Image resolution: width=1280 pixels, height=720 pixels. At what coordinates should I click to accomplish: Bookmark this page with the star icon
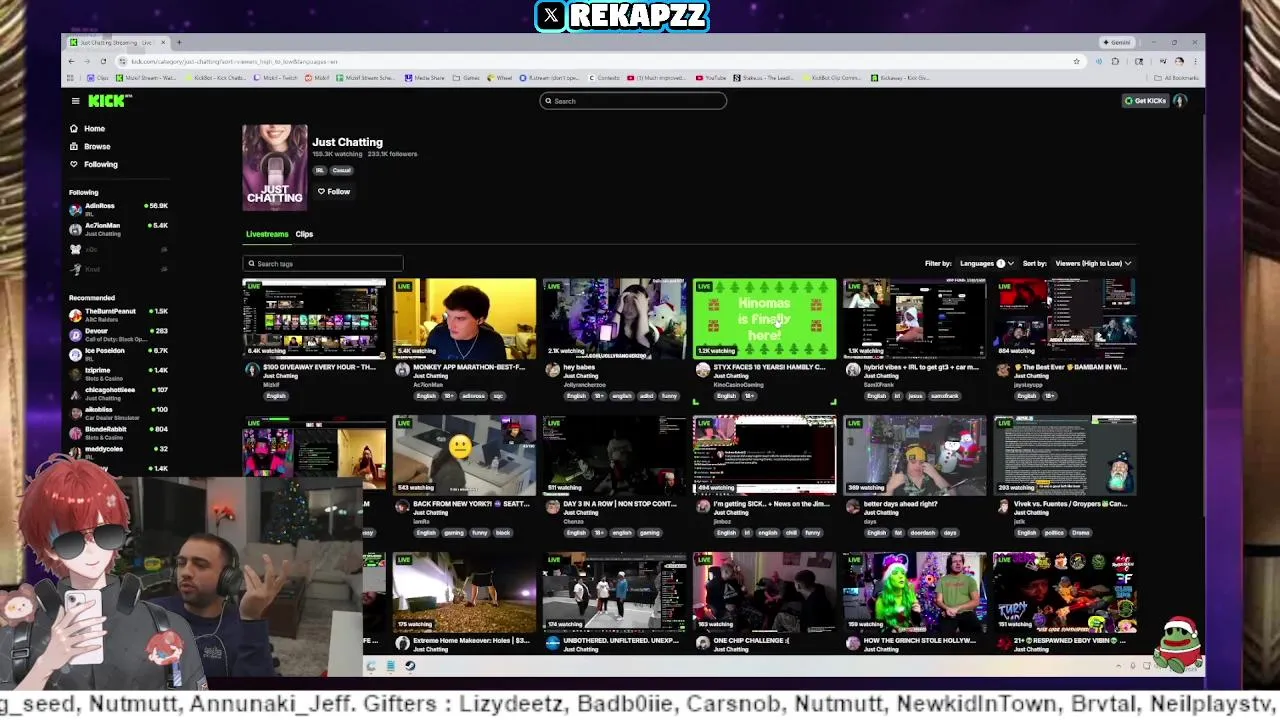click(x=1076, y=61)
